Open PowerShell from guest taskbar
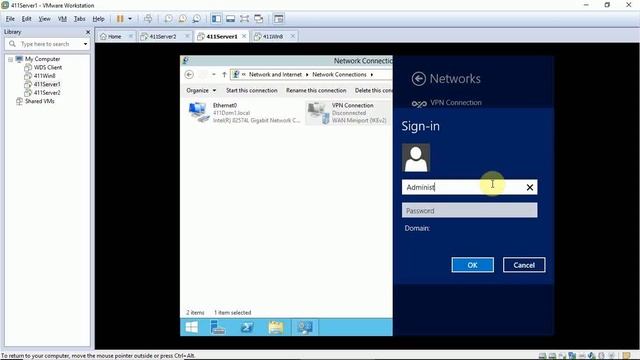Image resolution: width=640 pixels, height=360 pixels. (247, 327)
